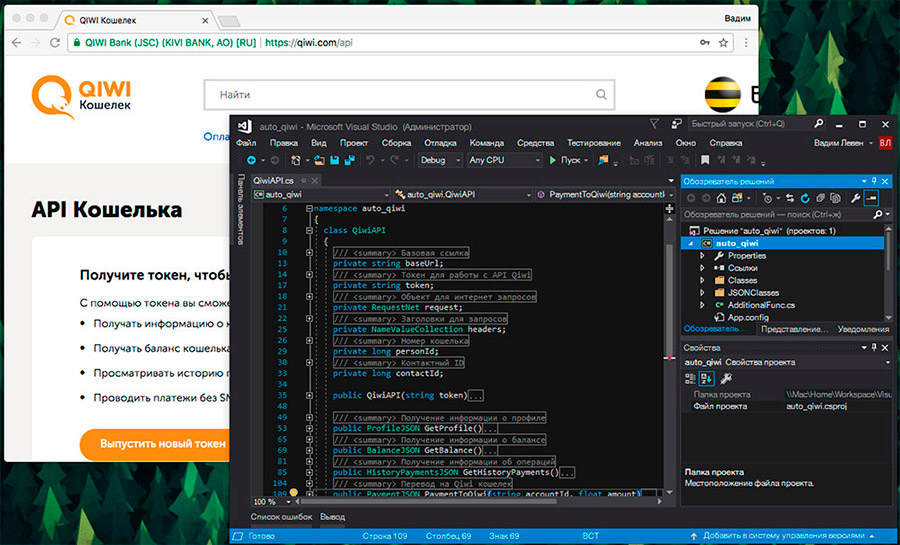Click the QIWI Кошелек logo

(81, 97)
